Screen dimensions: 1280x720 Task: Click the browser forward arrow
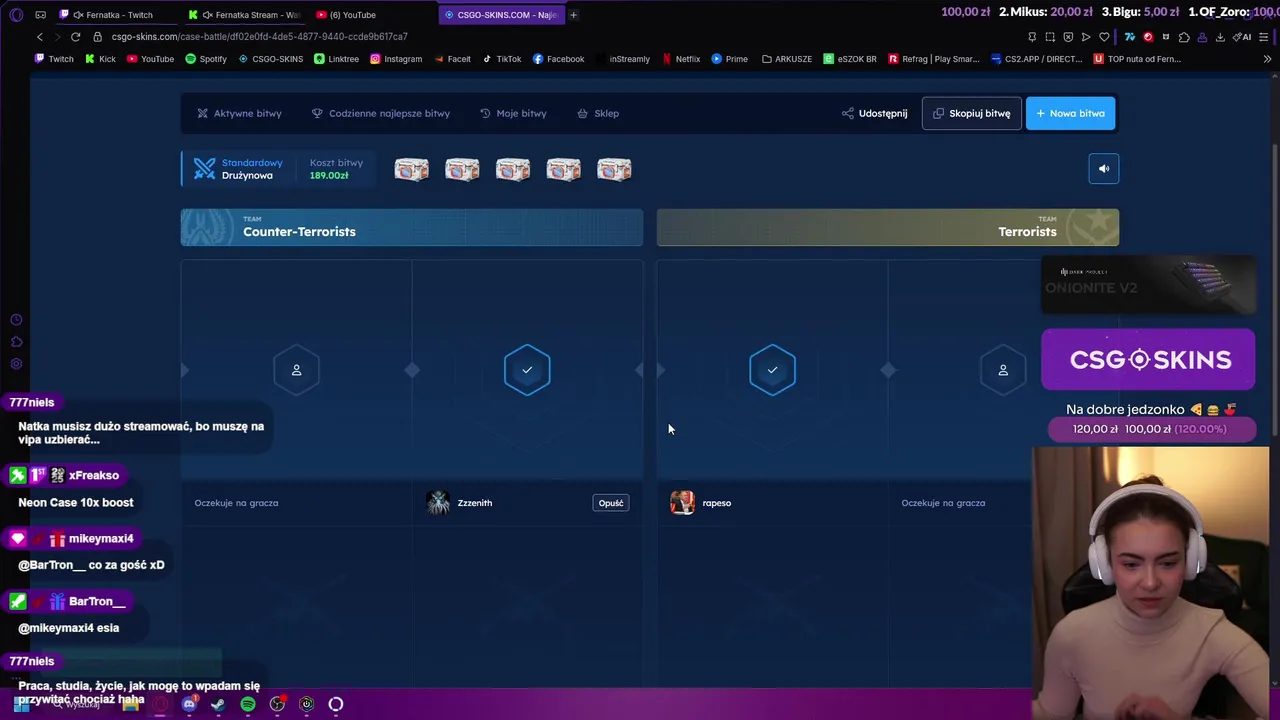point(57,37)
